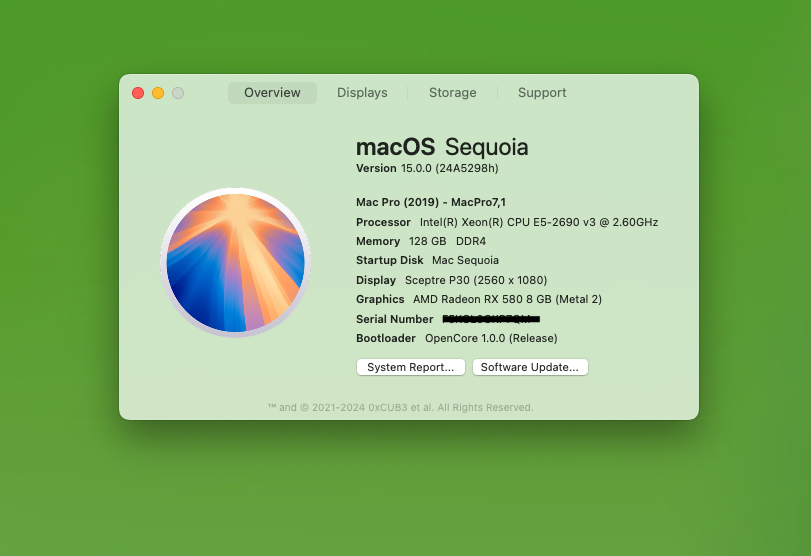Click the macOS Sequoia heading
811x556 pixels.
(442, 147)
